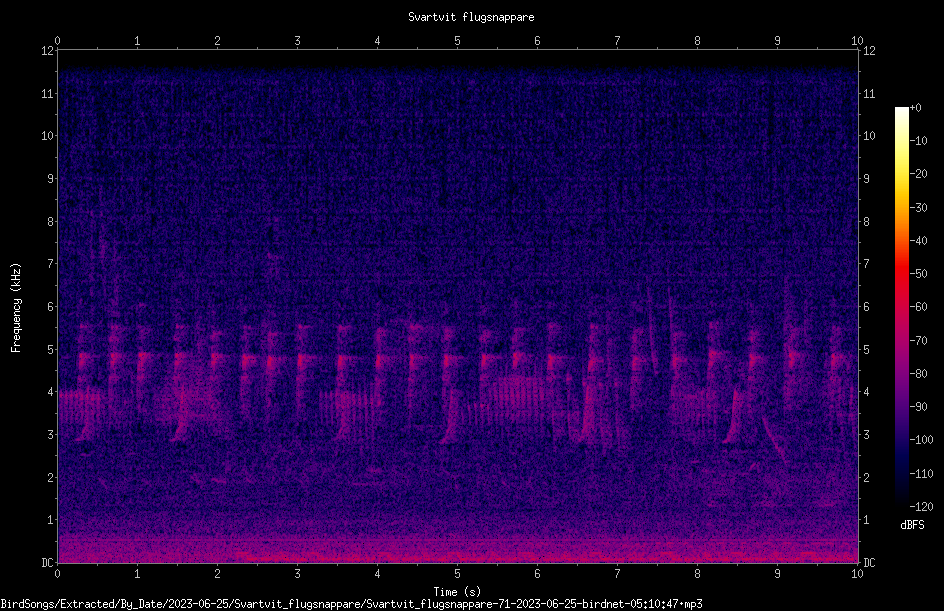Screen dimensions: 944x611
Task: Click the dBFS unit label
Action: (x=912, y=525)
